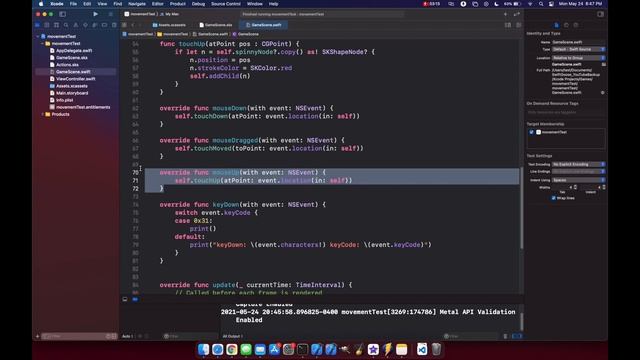
Task: Clear the console with trash icon
Action: pos(505,336)
